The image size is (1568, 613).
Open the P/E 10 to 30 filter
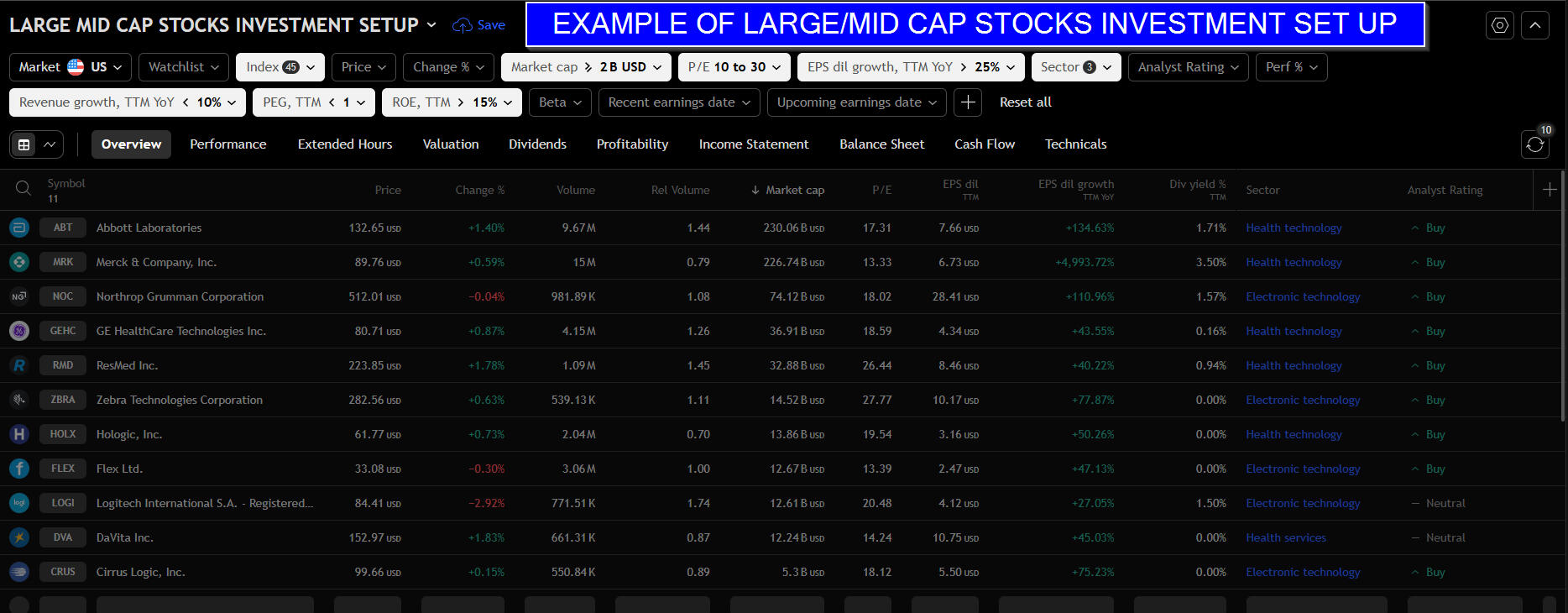(x=734, y=67)
